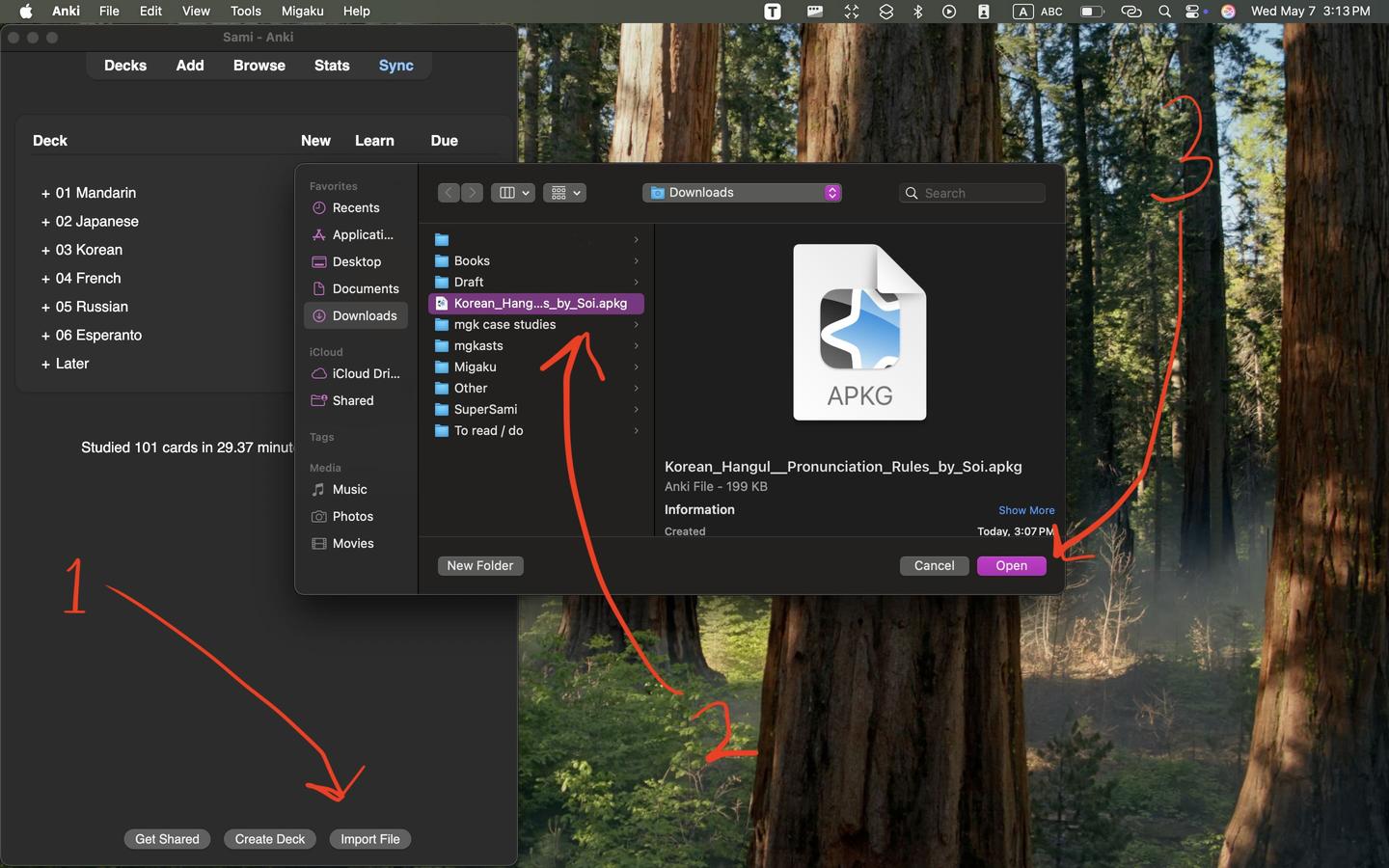
Task: Click the large APKG file preview icon
Action: [859, 333]
